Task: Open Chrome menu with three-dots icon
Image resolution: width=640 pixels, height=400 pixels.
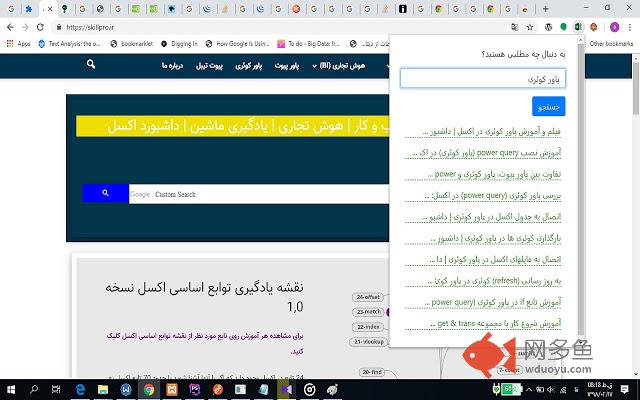Action: pyautogui.click(x=631, y=27)
